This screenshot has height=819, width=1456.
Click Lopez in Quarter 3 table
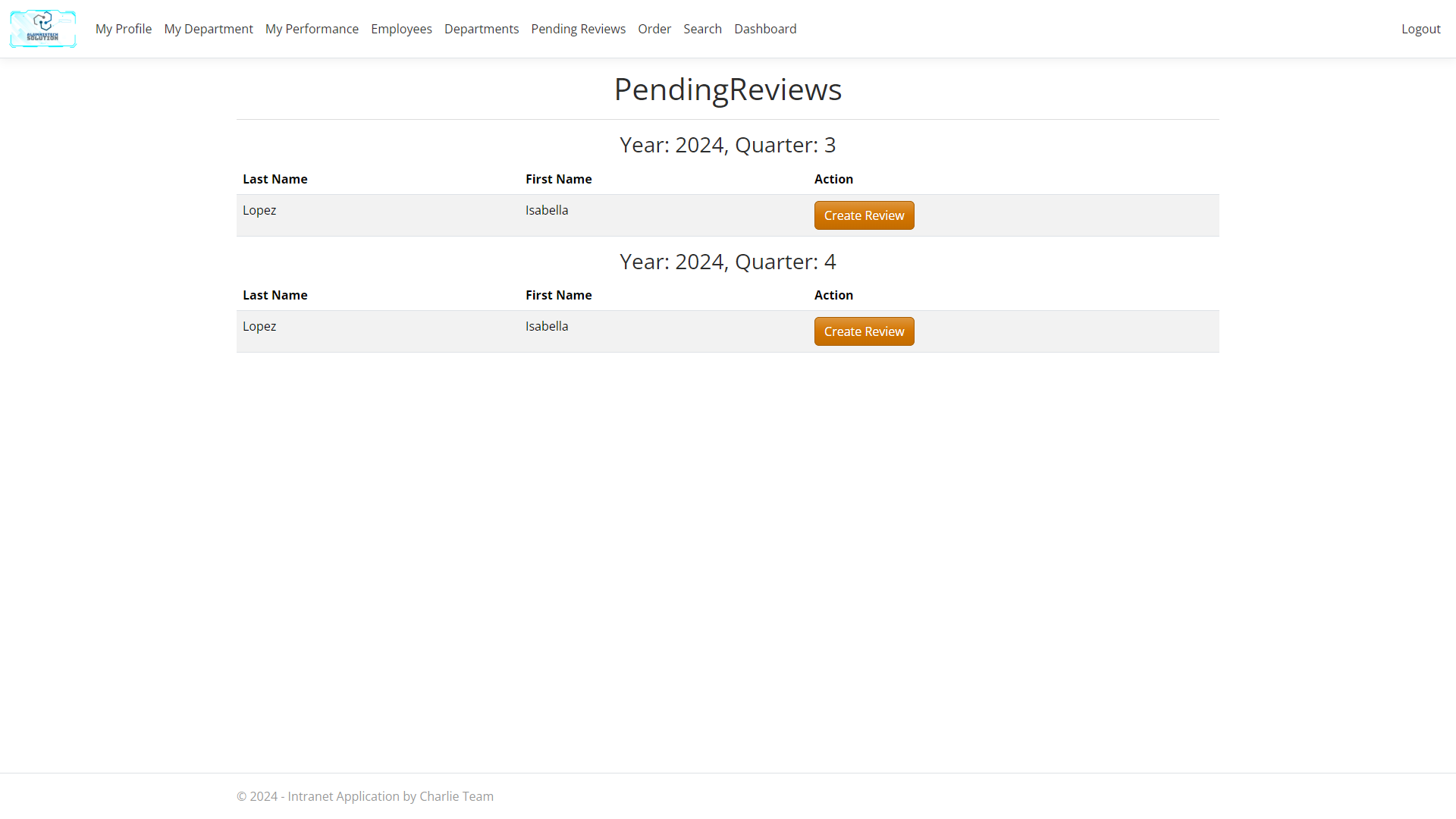tap(259, 210)
